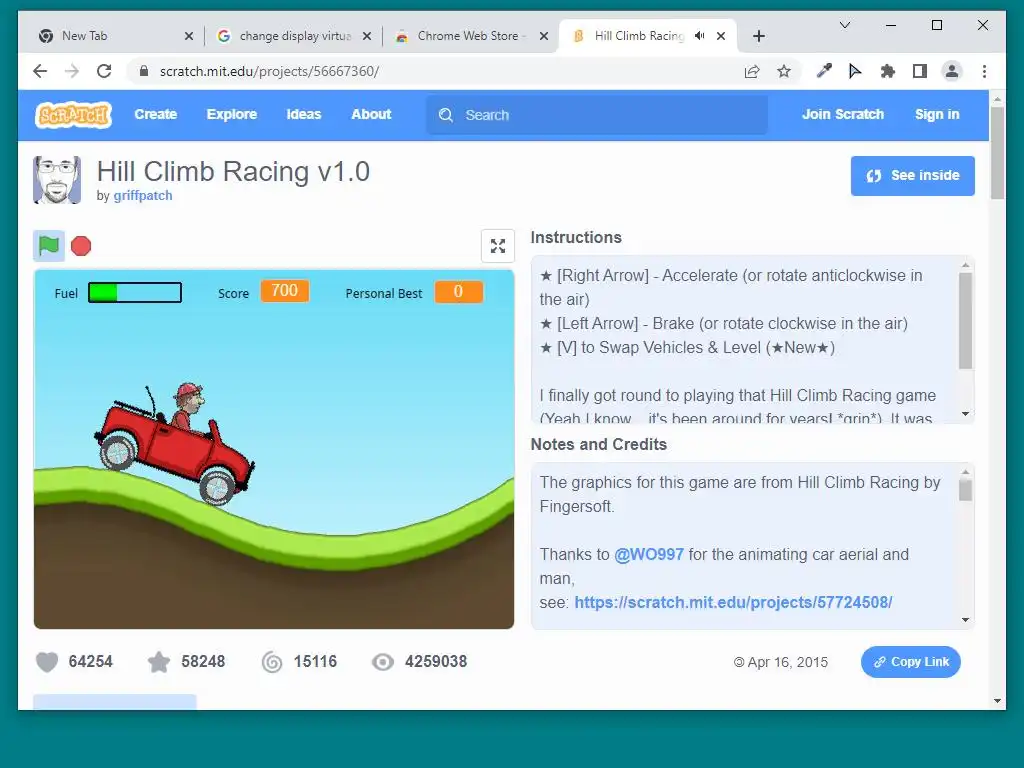Click the 58248 favorites count

[203, 662]
